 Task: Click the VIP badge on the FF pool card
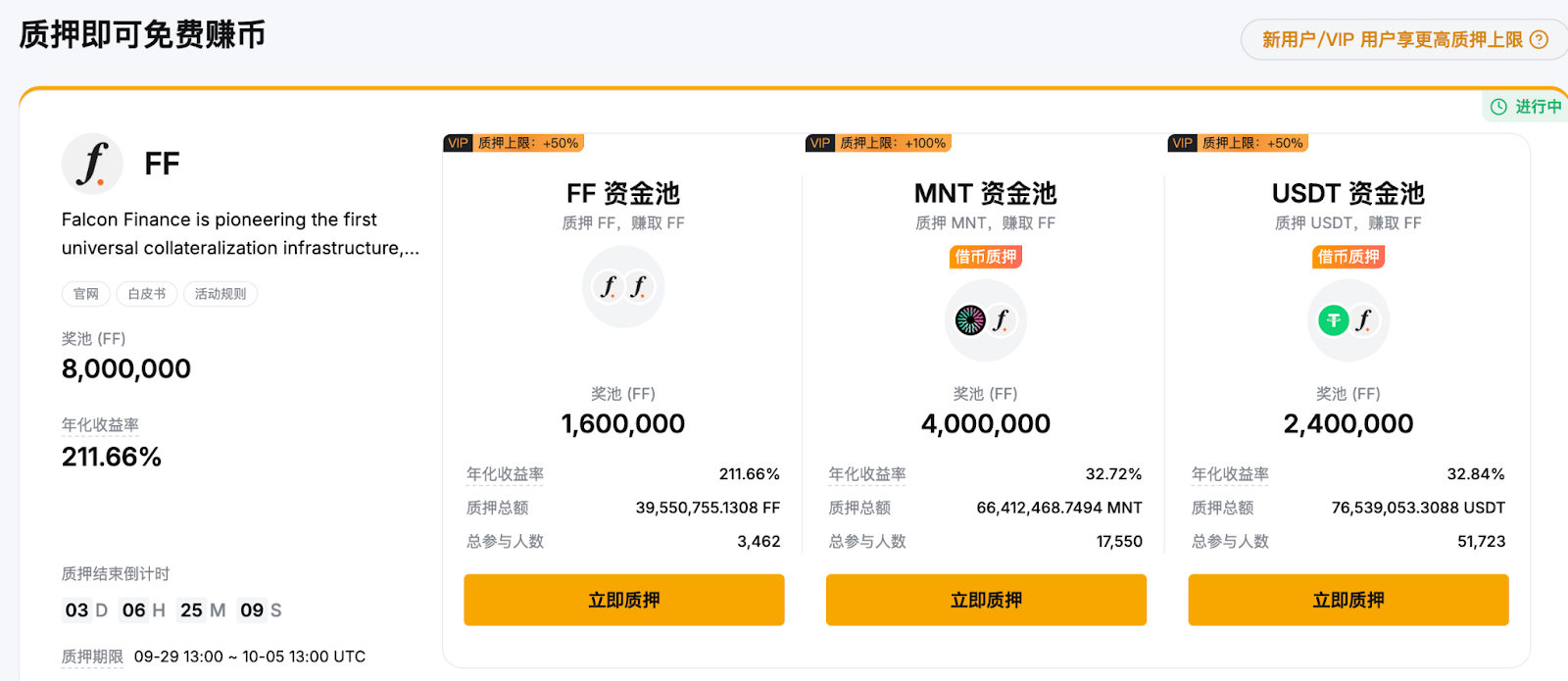click(x=457, y=142)
